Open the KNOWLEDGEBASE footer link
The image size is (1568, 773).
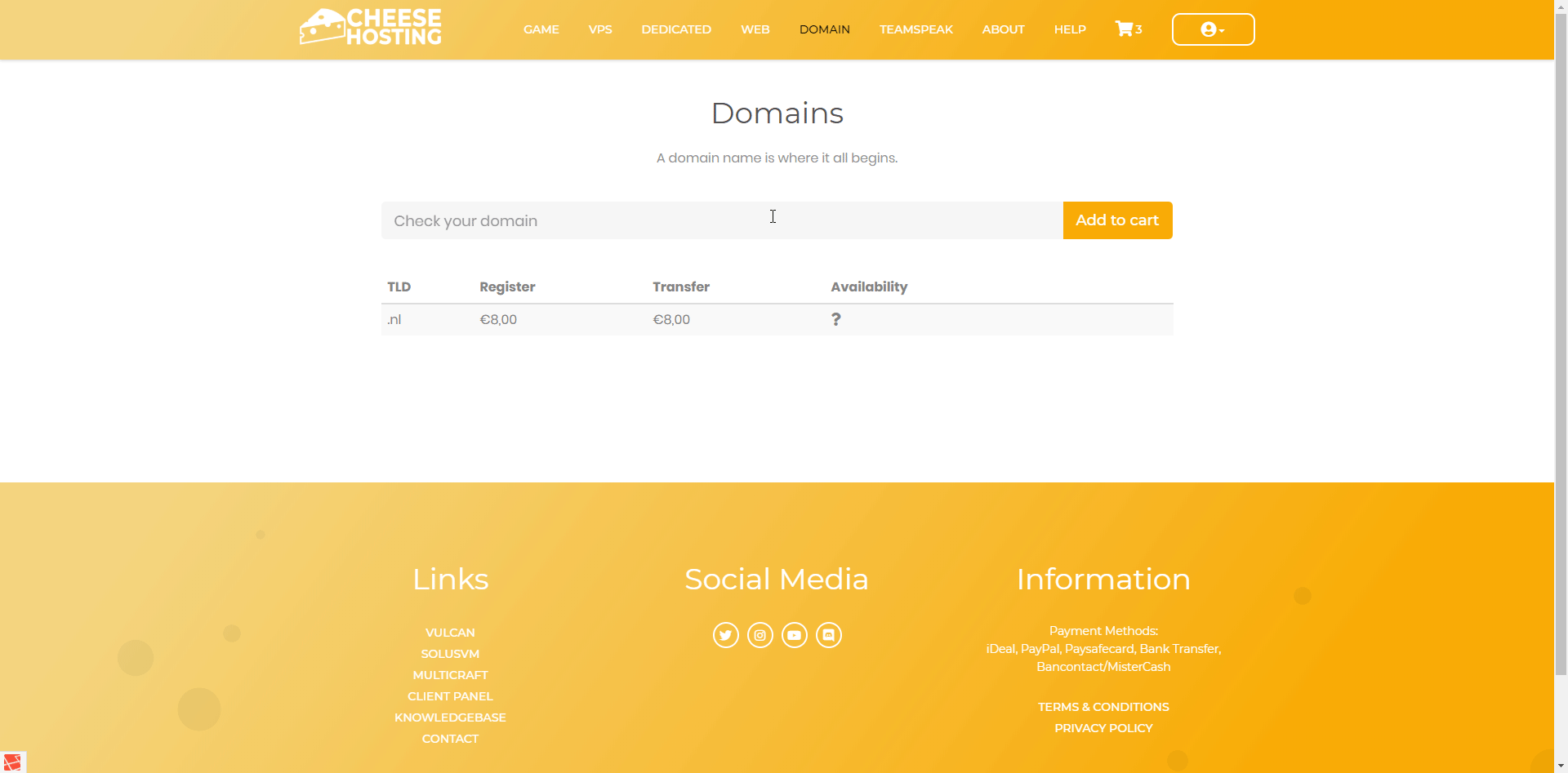coord(450,717)
